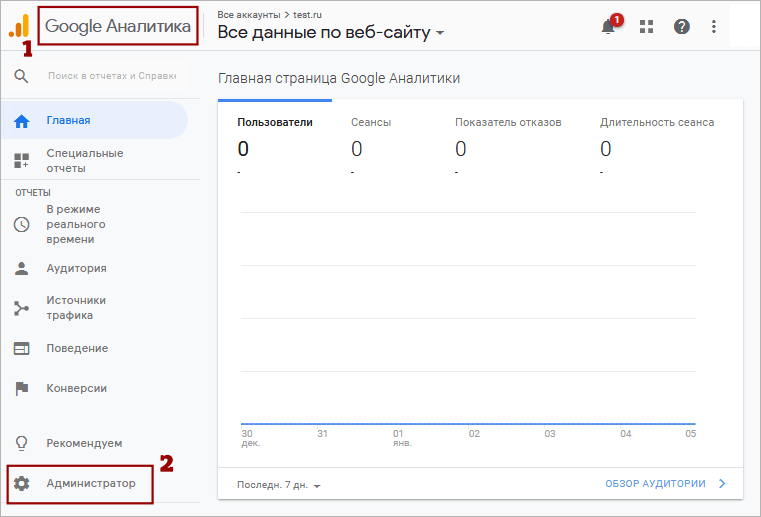Open the Google apps grid icon
The width and height of the screenshot is (761, 517).
coord(646,26)
